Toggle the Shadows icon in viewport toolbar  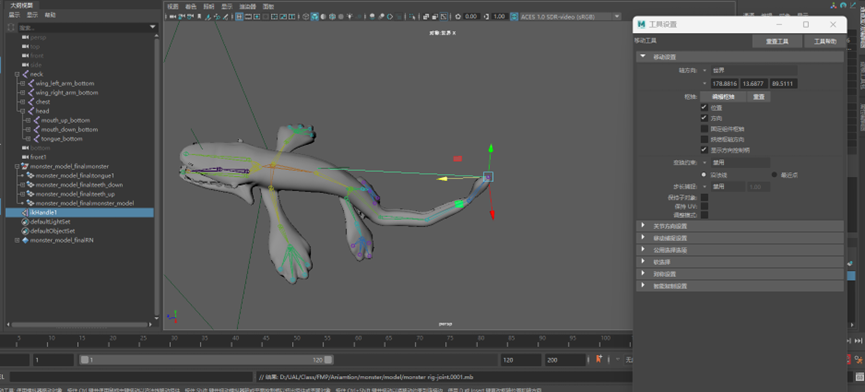pyautogui.click(x=359, y=17)
